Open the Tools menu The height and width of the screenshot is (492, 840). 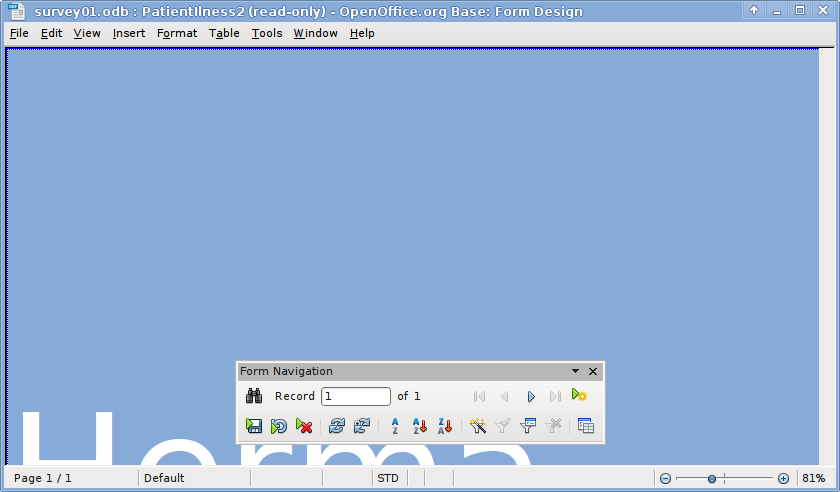[x=266, y=33]
